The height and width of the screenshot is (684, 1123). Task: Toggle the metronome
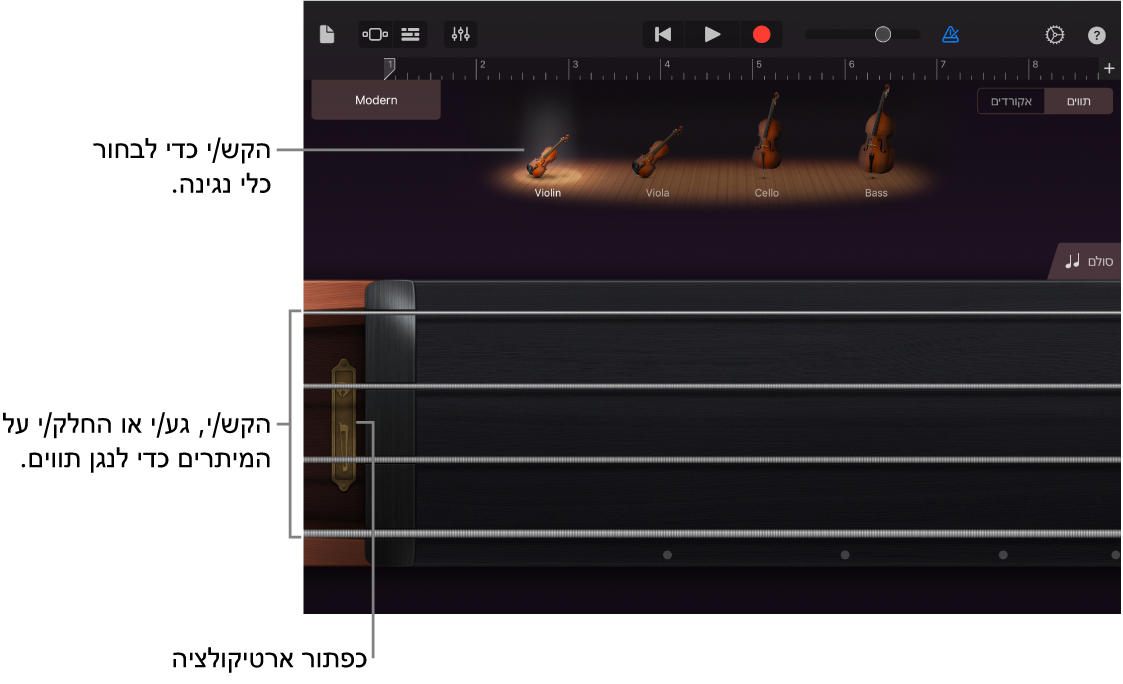pyautogui.click(x=950, y=34)
